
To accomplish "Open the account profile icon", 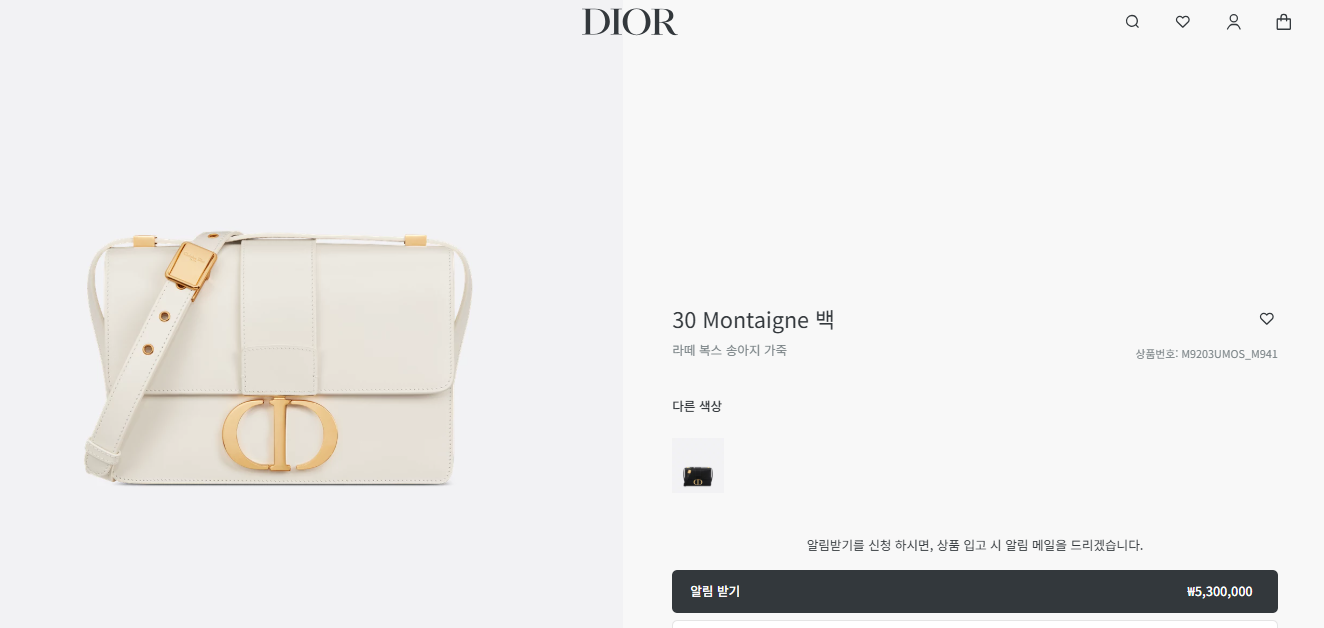I will 1234,22.
